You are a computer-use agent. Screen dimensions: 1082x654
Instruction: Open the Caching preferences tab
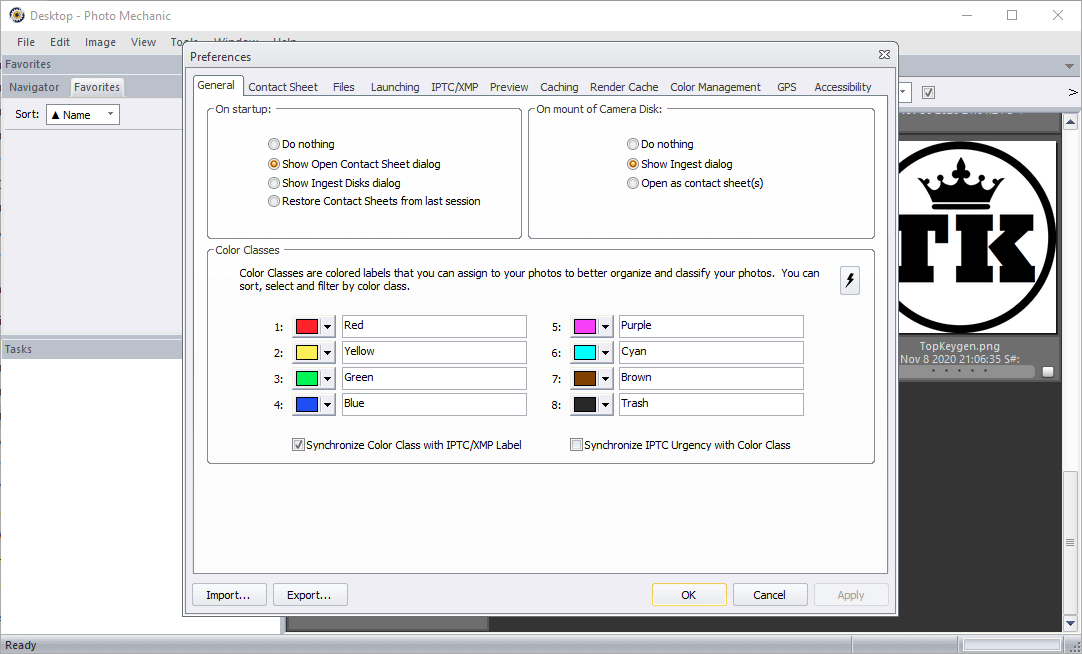coord(559,87)
